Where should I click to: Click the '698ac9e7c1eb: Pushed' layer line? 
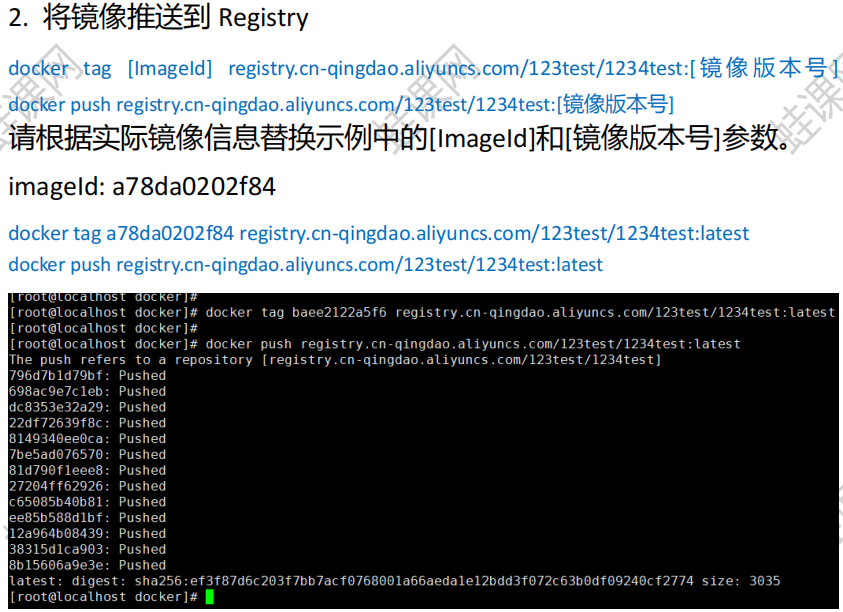point(88,392)
